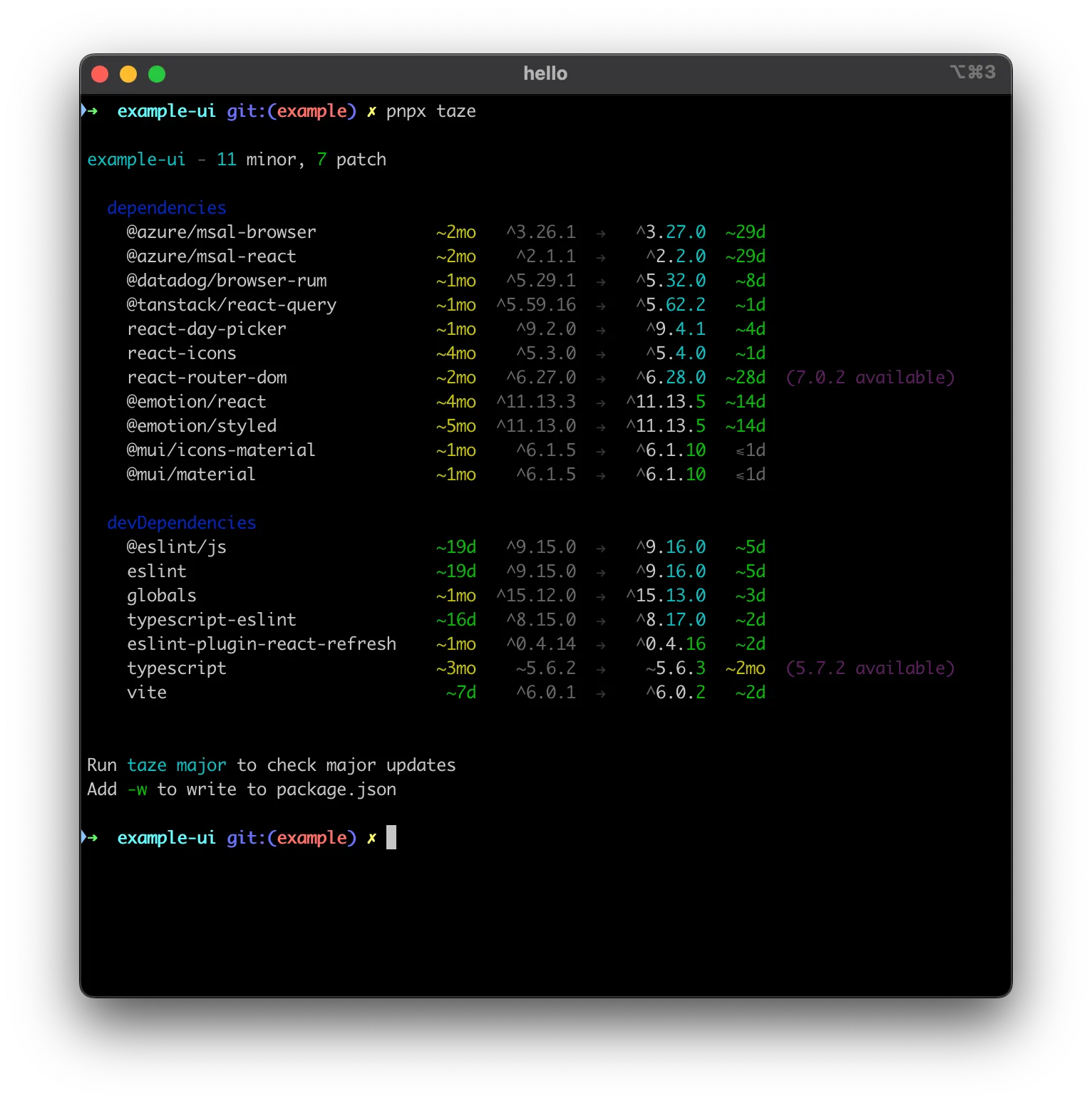
Task: Select the '@azure/msal-browser' package name
Action: pyautogui.click(x=222, y=232)
